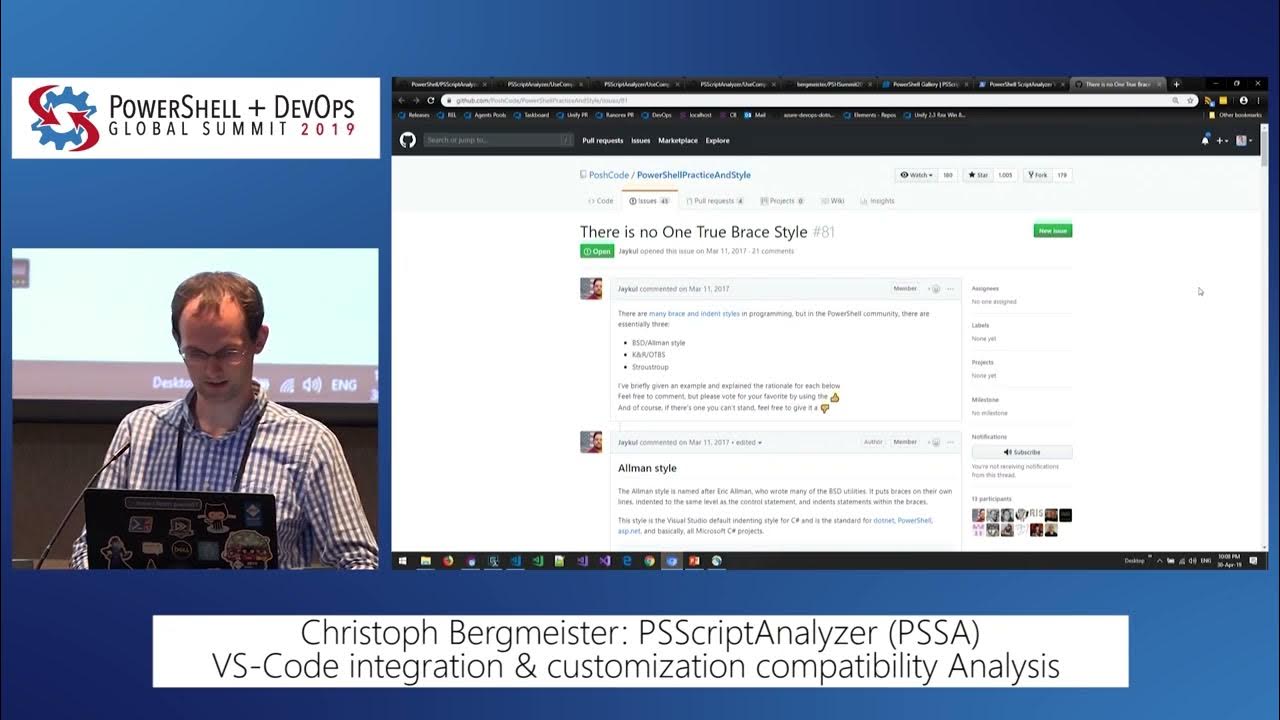1280x720 pixels.
Task: Switch to the Code tab
Action: click(601, 201)
